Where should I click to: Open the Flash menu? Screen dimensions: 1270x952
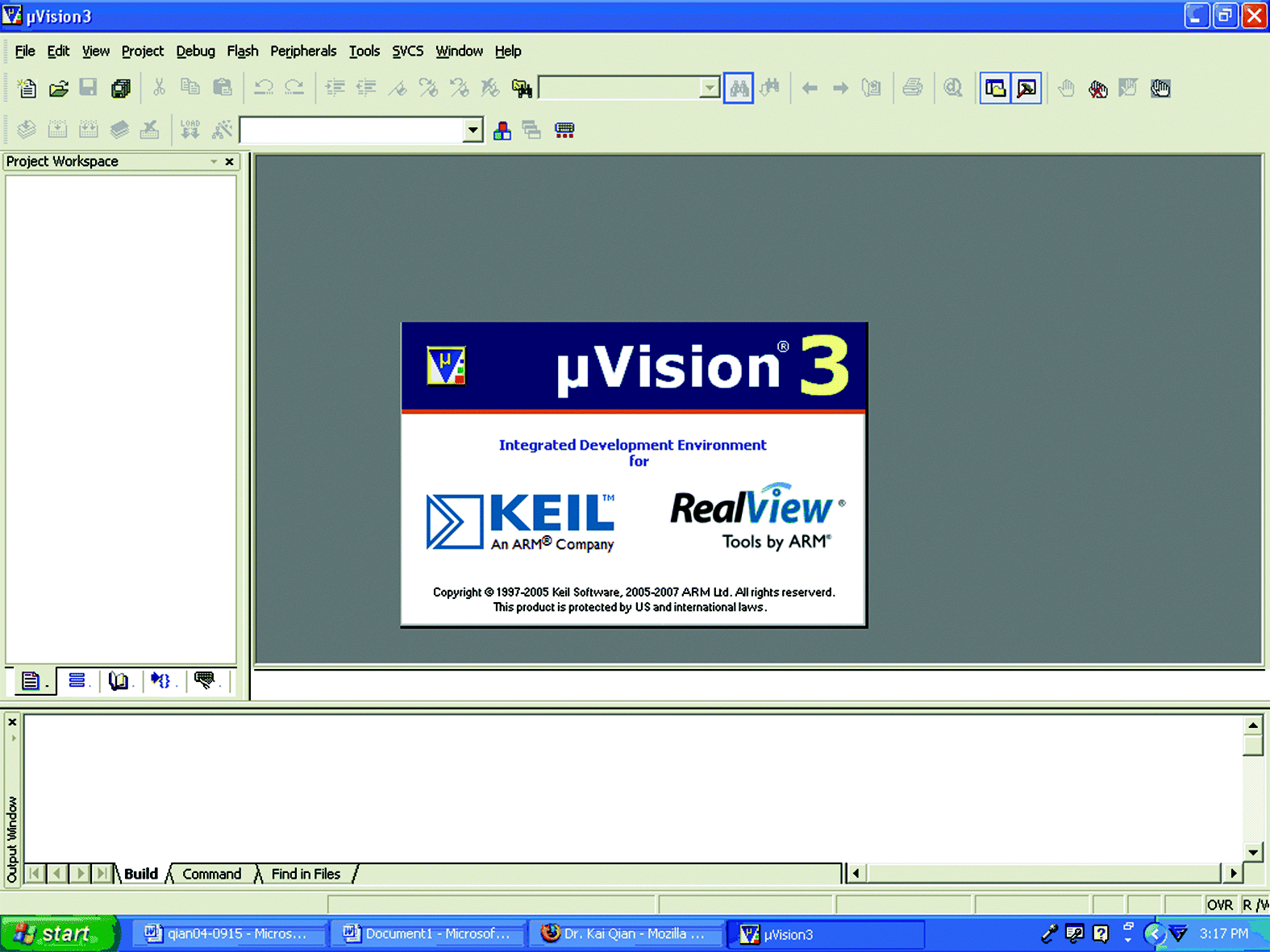click(243, 51)
